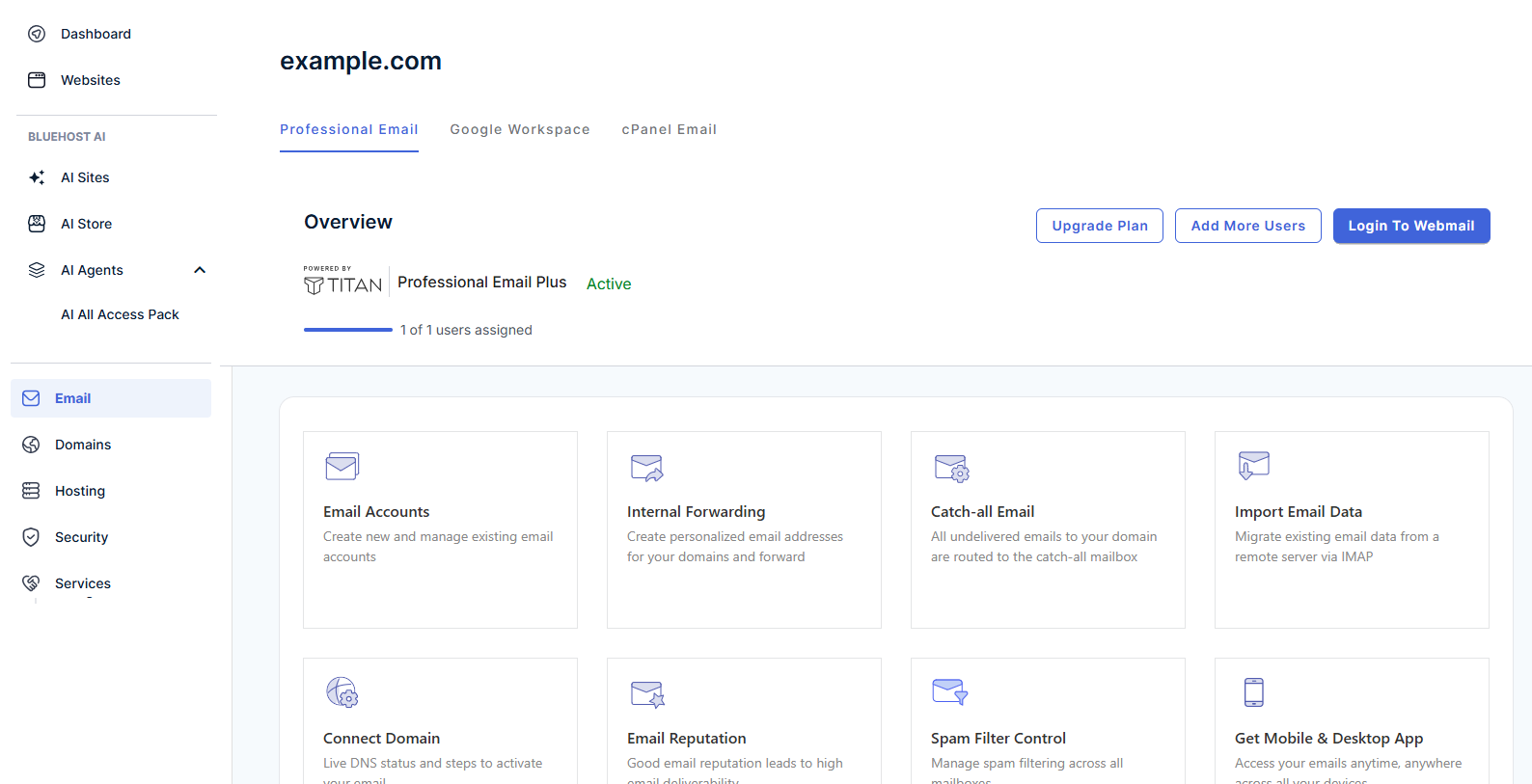Screen dimensions: 1532x784
Task: Click the example.com domain heading
Action: [361, 61]
